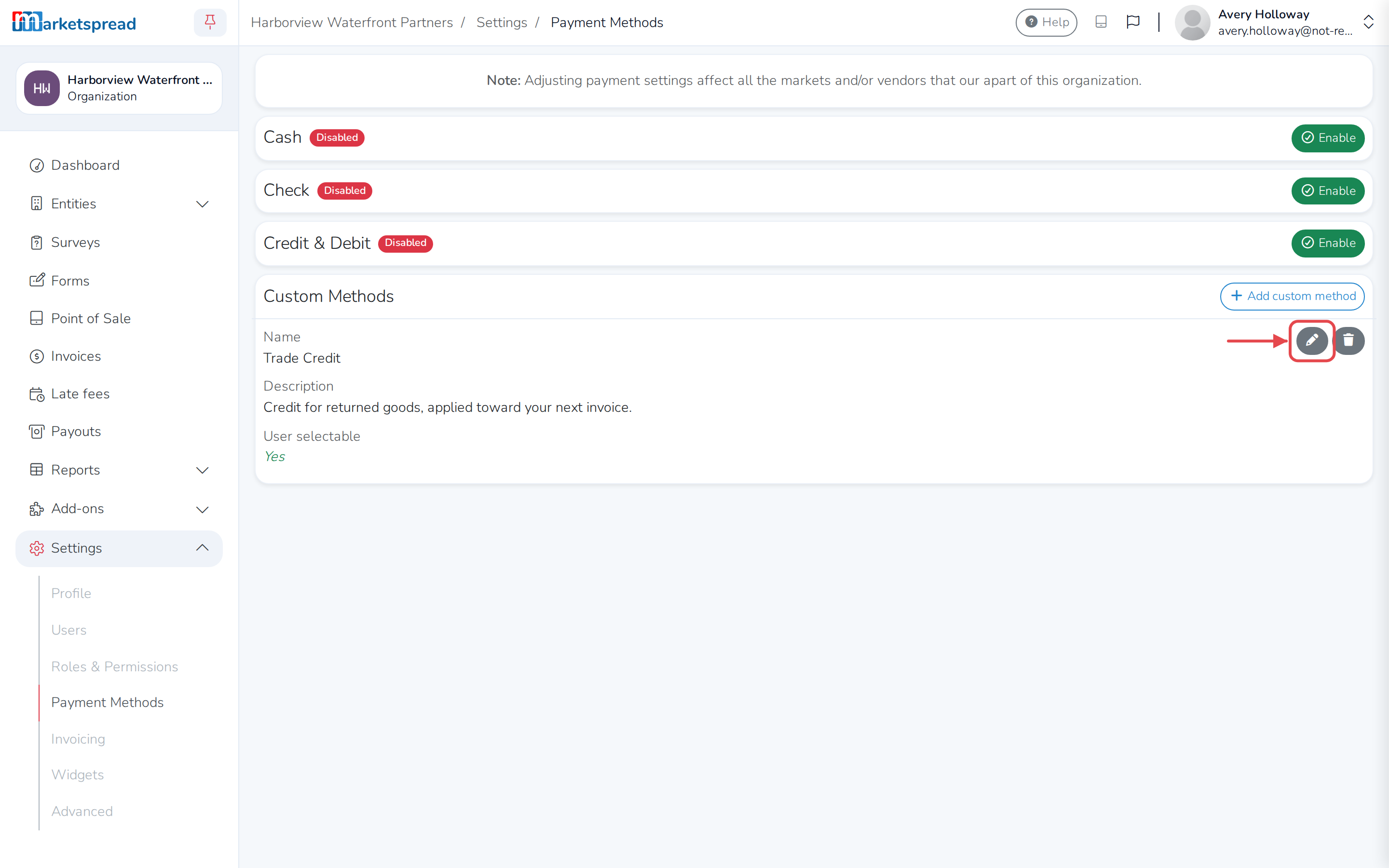The height and width of the screenshot is (868, 1389).
Task: Open the user account switcher arrows
Action: tap(1368, 22)
